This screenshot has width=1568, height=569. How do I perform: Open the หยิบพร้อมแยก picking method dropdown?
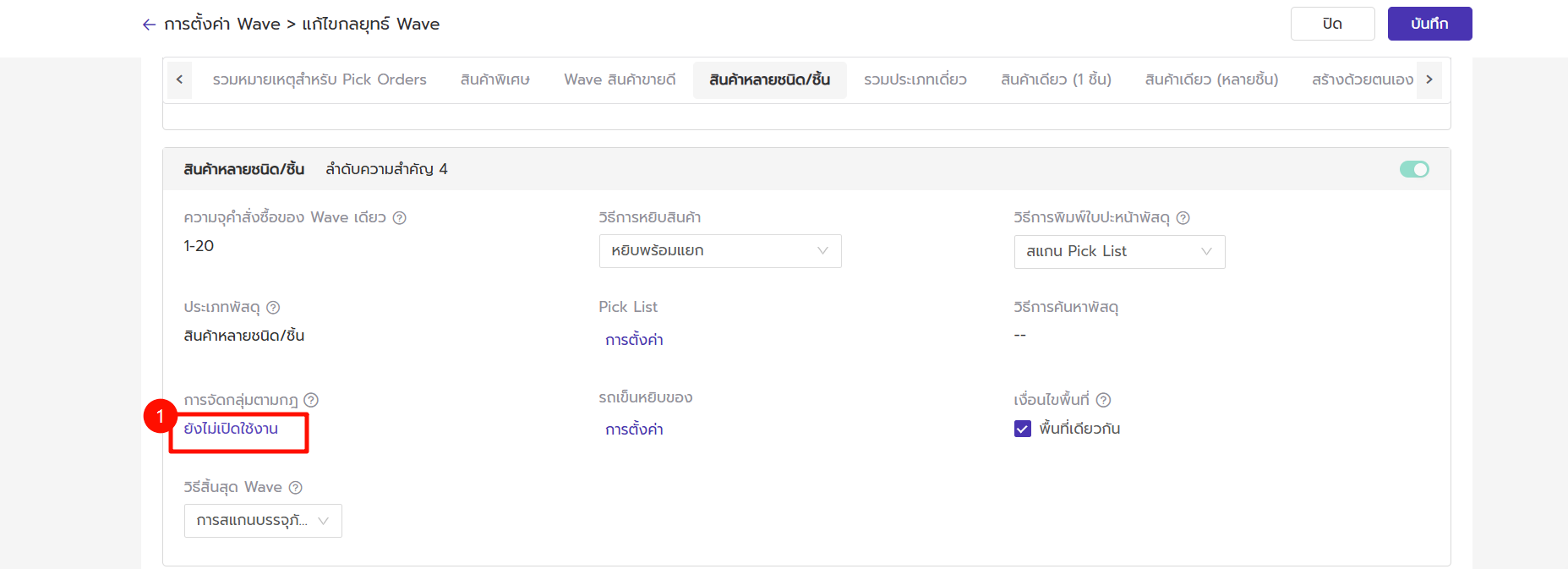[x=719, y=251]
